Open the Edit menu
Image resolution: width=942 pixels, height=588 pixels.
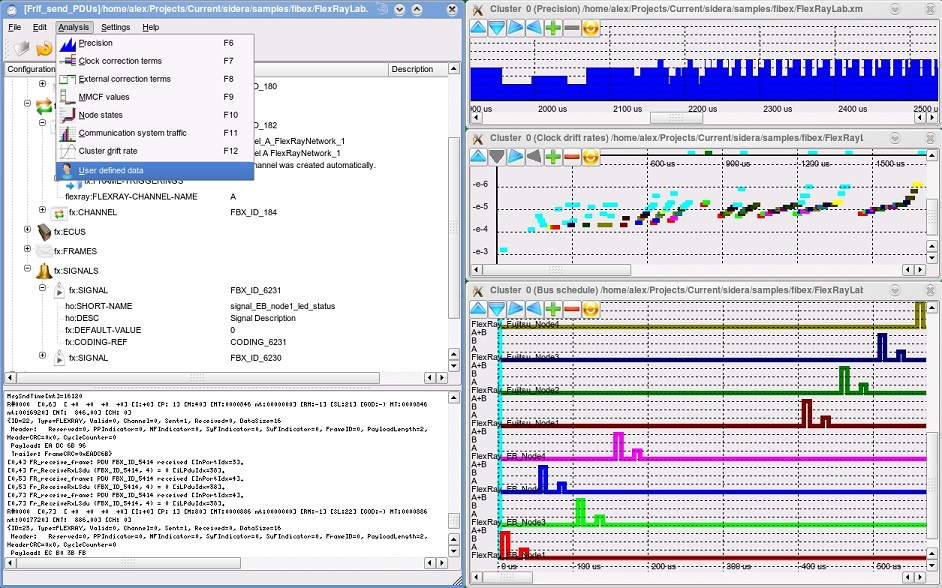coord(40,27)
